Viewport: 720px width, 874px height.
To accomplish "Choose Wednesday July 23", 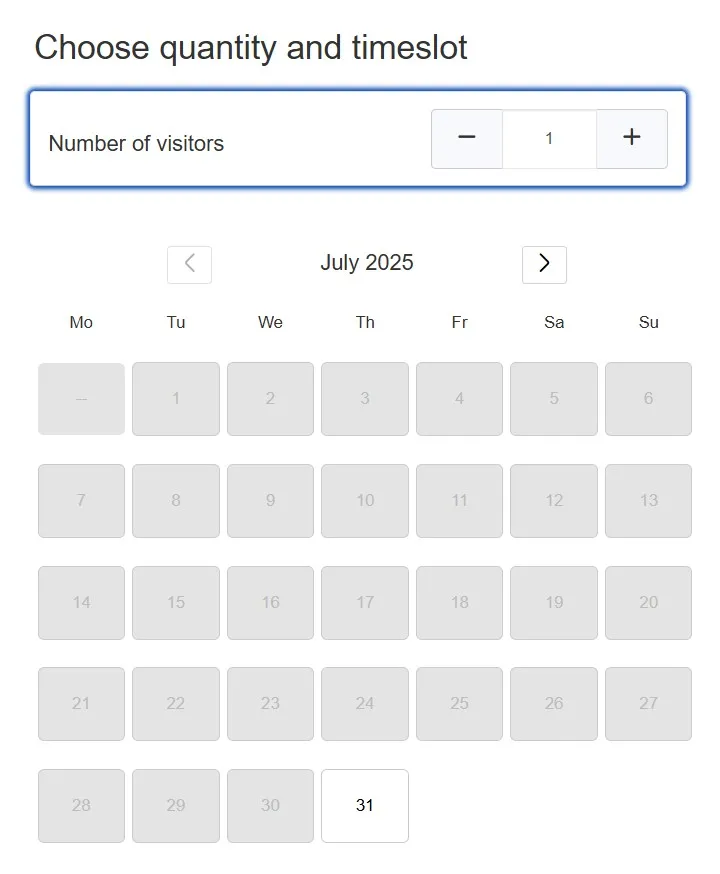I will point(270,704).
